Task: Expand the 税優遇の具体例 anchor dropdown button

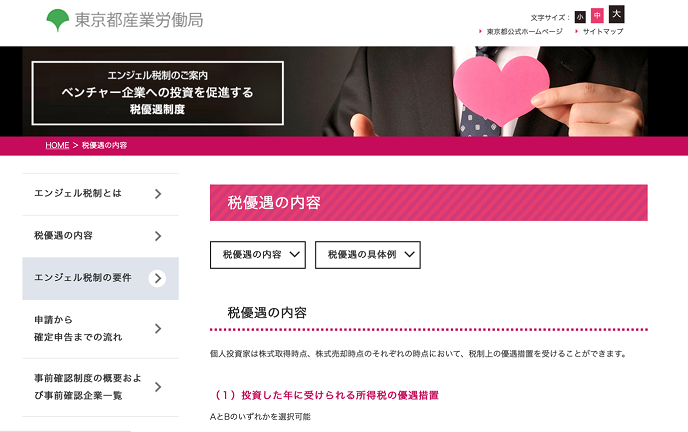Action: coord(368,255)
